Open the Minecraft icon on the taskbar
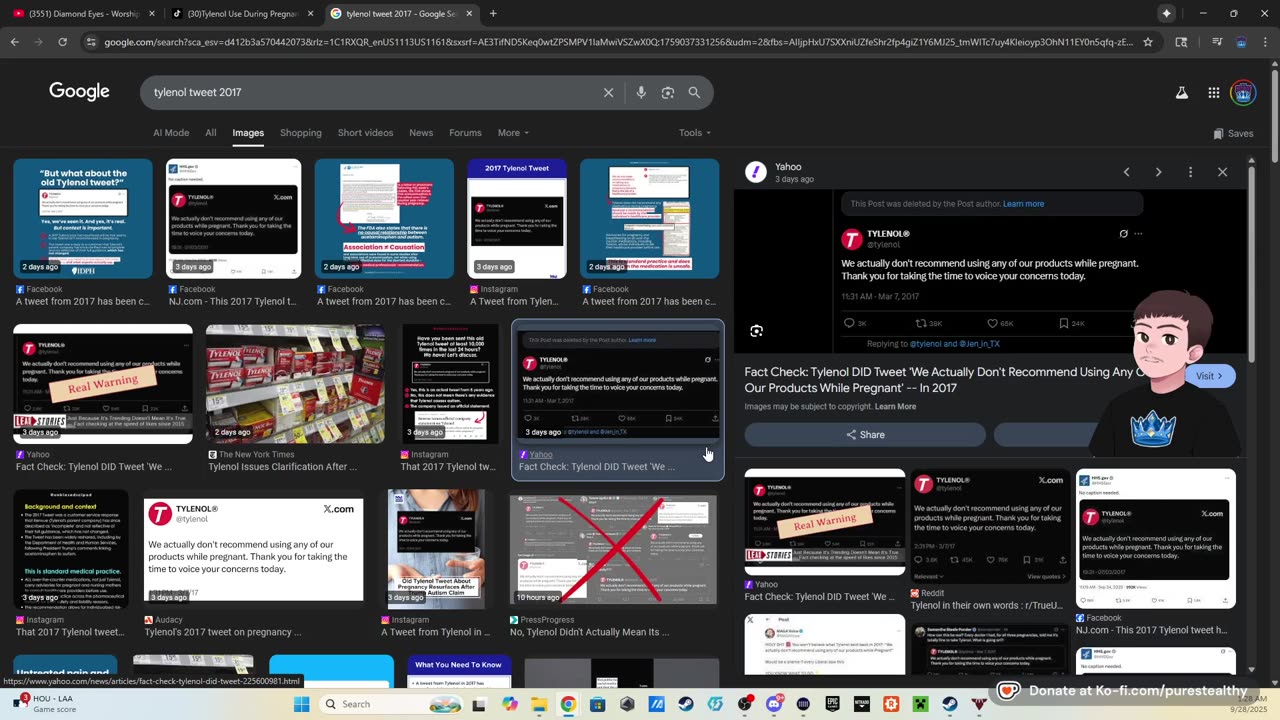This screenshot has width=1280, height=720. [920, 704]
